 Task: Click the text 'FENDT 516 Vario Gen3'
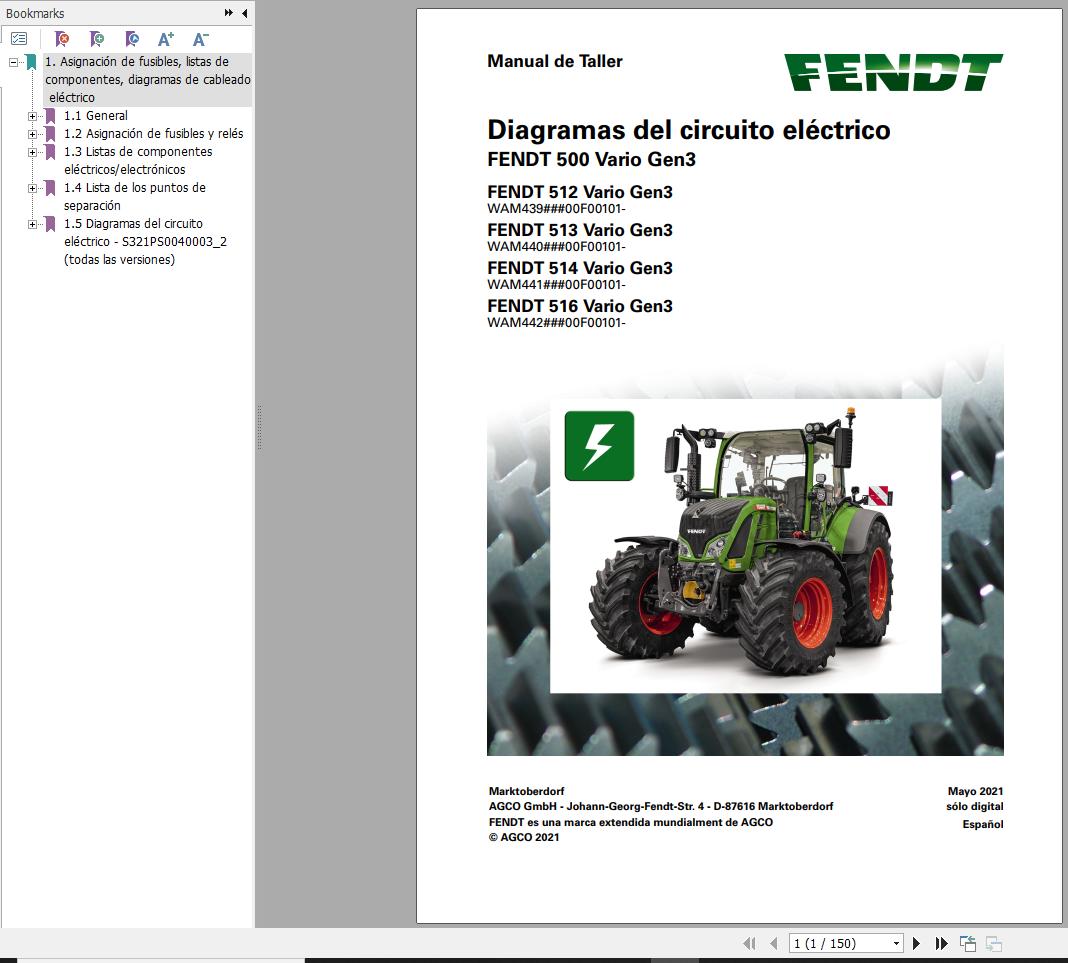(x=580, y=306)
